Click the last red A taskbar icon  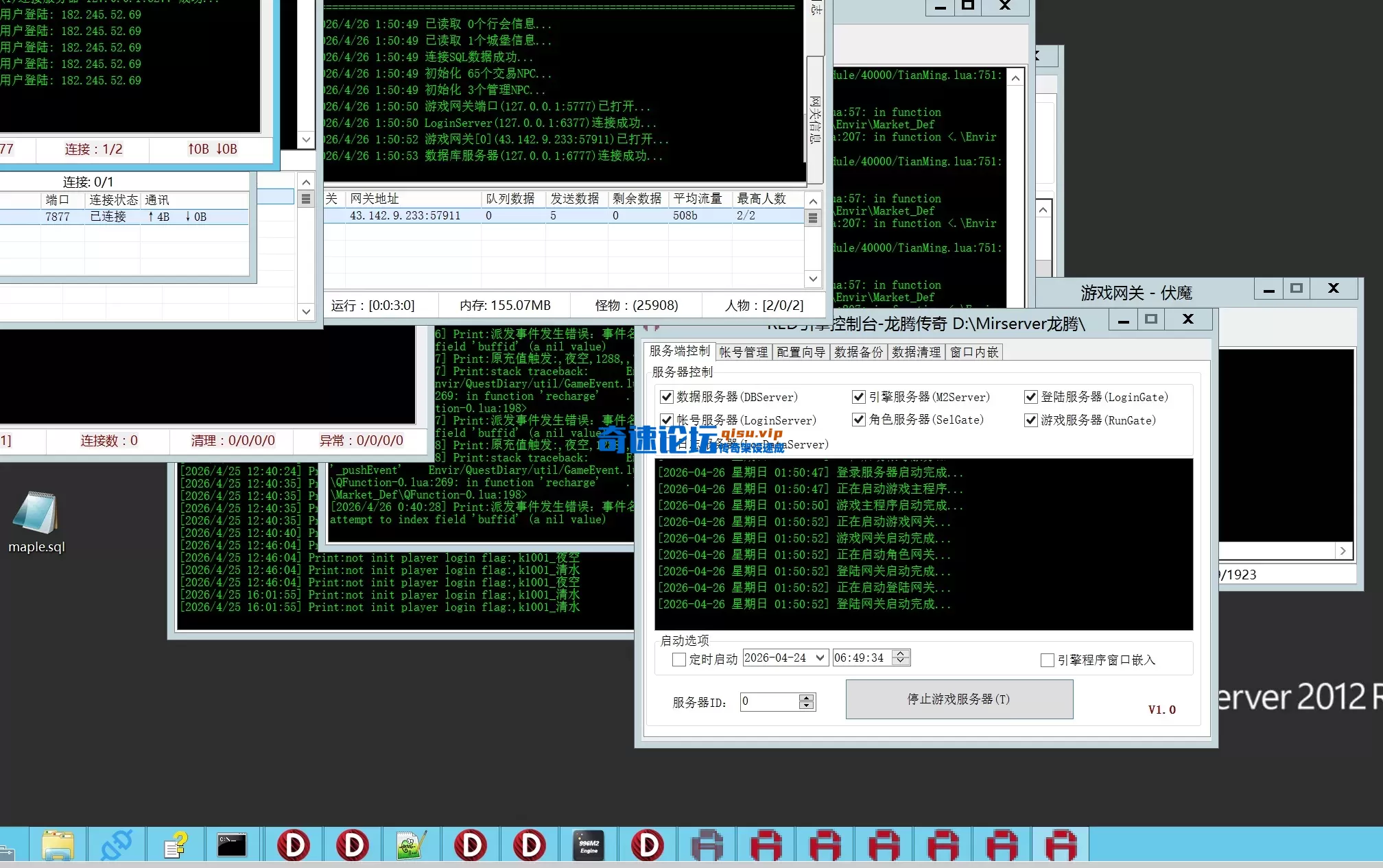(x=1061, y=845)
